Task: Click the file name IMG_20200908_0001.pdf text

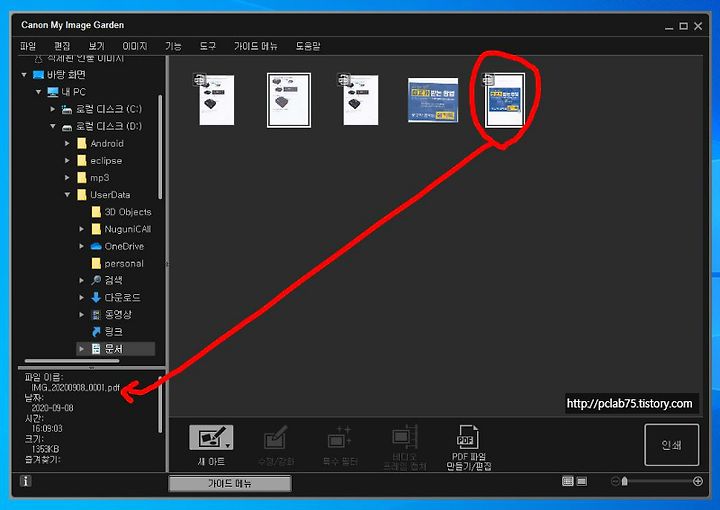Action: pos(76,388)
